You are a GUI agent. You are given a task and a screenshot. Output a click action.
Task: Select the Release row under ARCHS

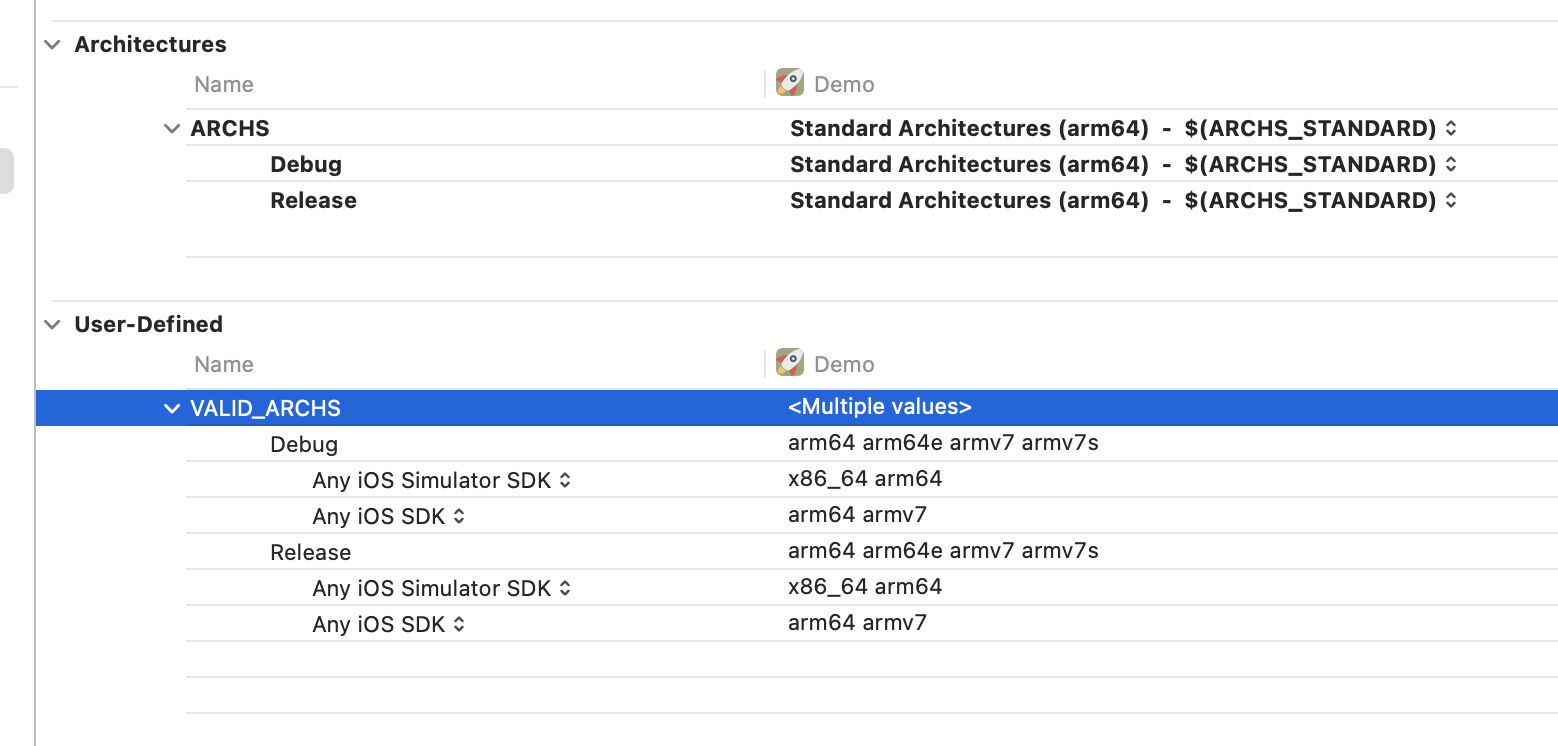point(314,201)
